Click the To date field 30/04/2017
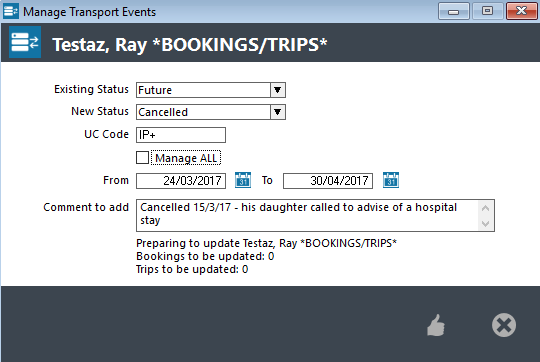This screenshot has height=362, width=540. [x=328, y=181]
